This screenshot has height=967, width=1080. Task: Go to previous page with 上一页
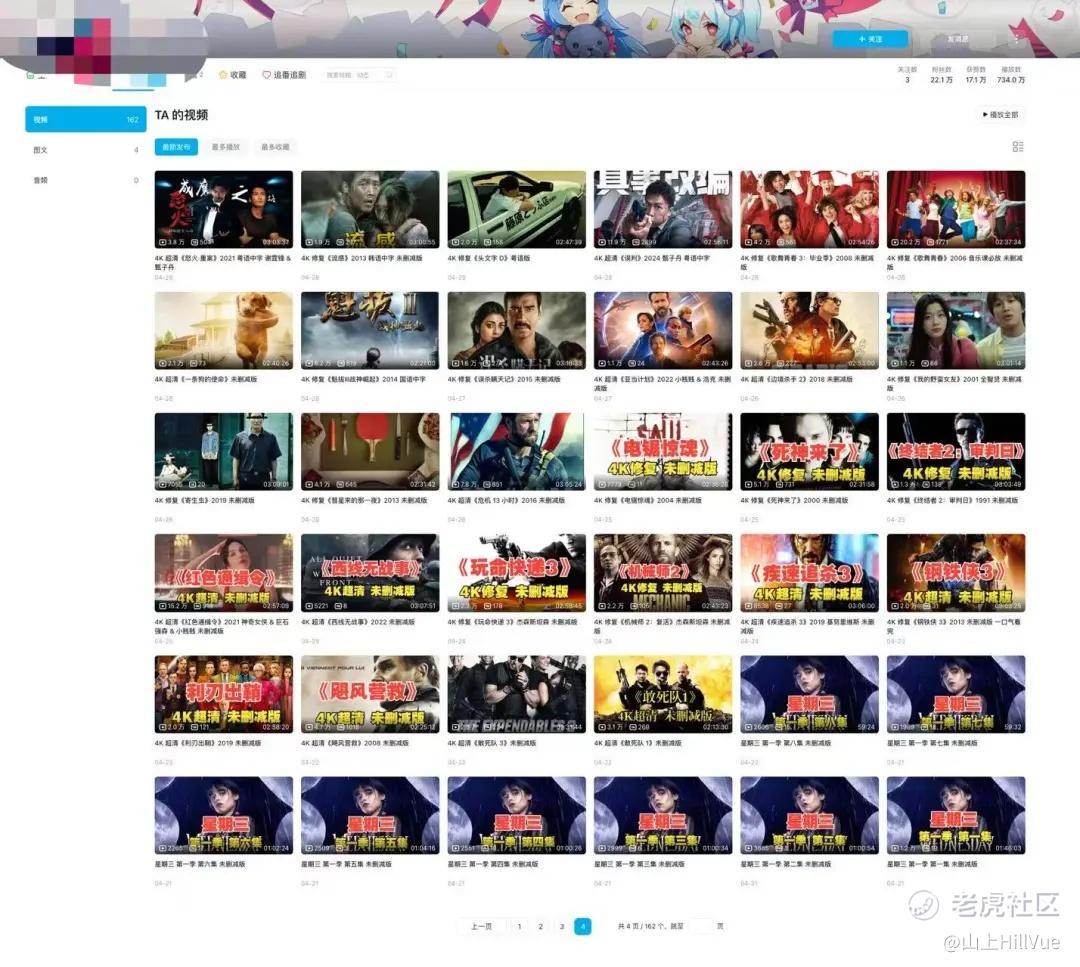point(481,926)
